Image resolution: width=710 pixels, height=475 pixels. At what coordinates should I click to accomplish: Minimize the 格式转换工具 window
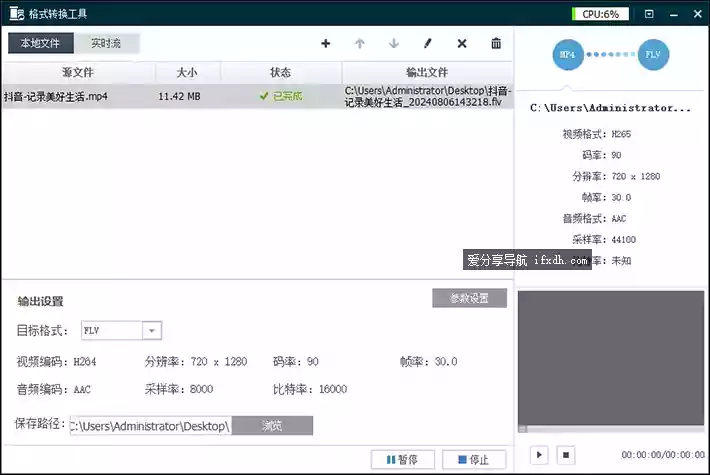[674, 14]
